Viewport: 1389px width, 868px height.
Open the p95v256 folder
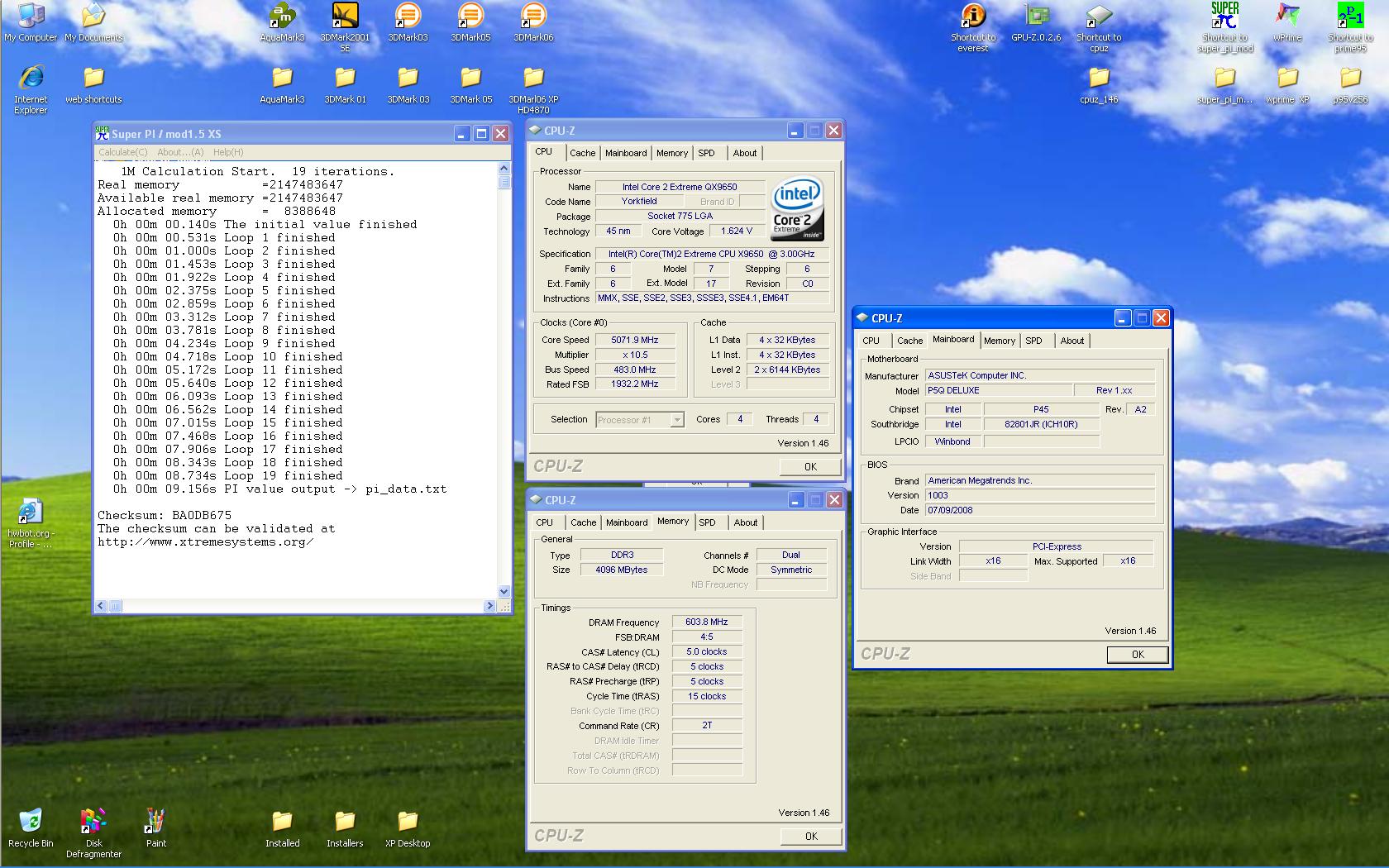pos(1350,84)
